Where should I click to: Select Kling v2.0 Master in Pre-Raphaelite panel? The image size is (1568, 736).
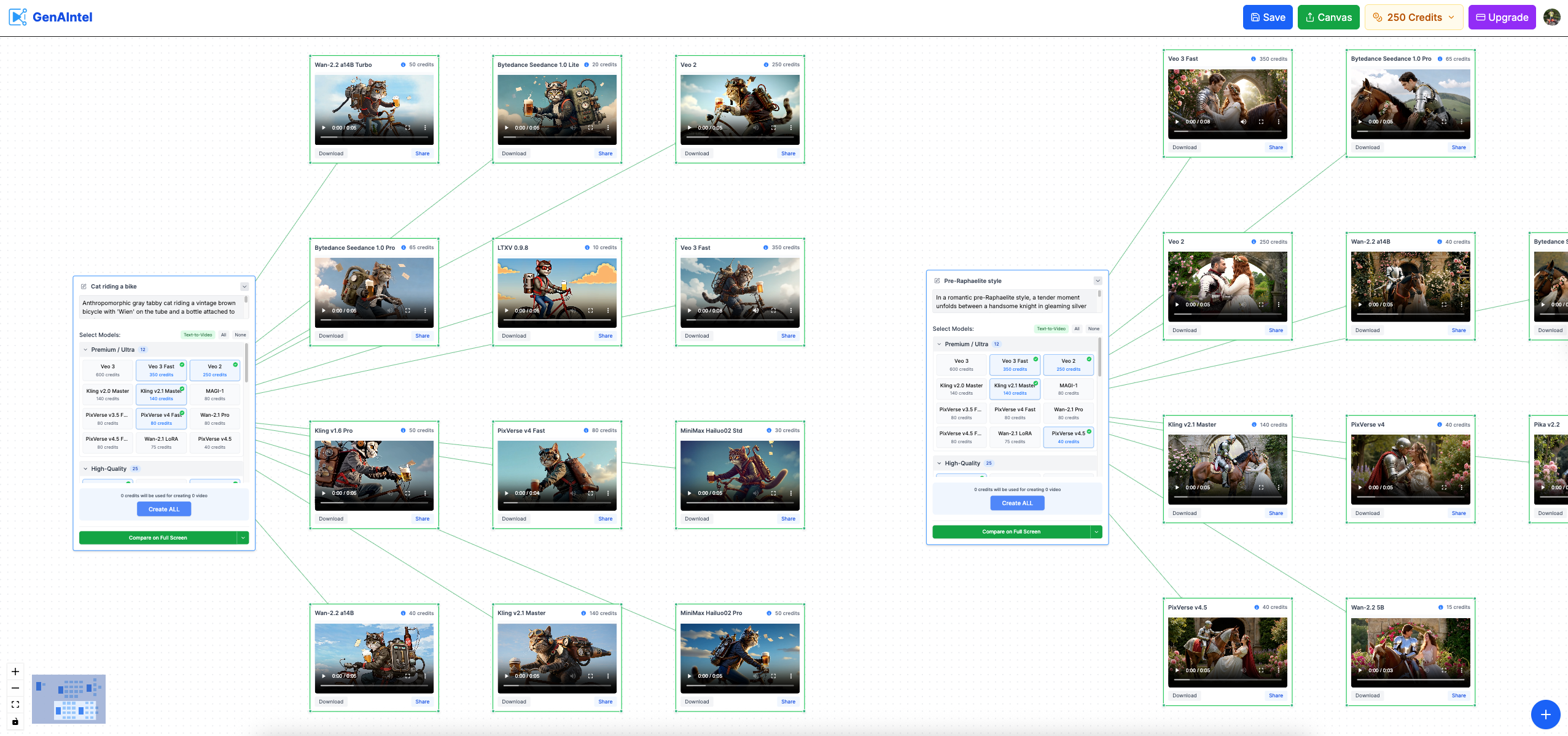tap(961, 389)
